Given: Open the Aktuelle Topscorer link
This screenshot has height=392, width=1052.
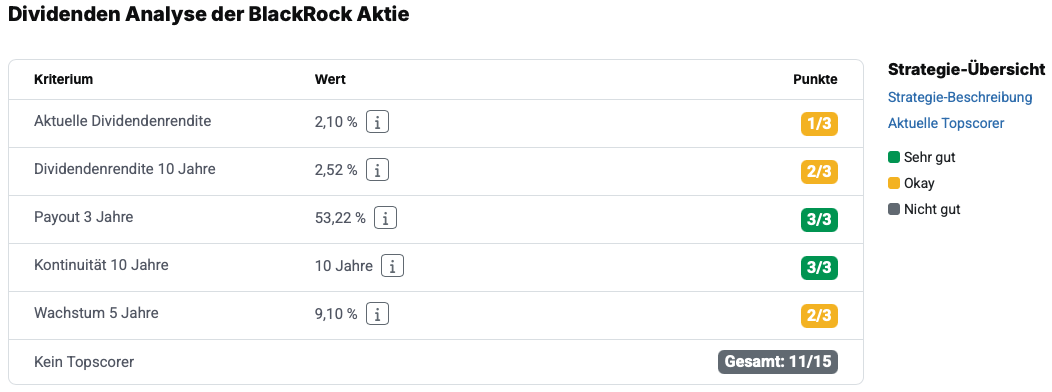Looking at the screenshot, I should pos(946,124).
